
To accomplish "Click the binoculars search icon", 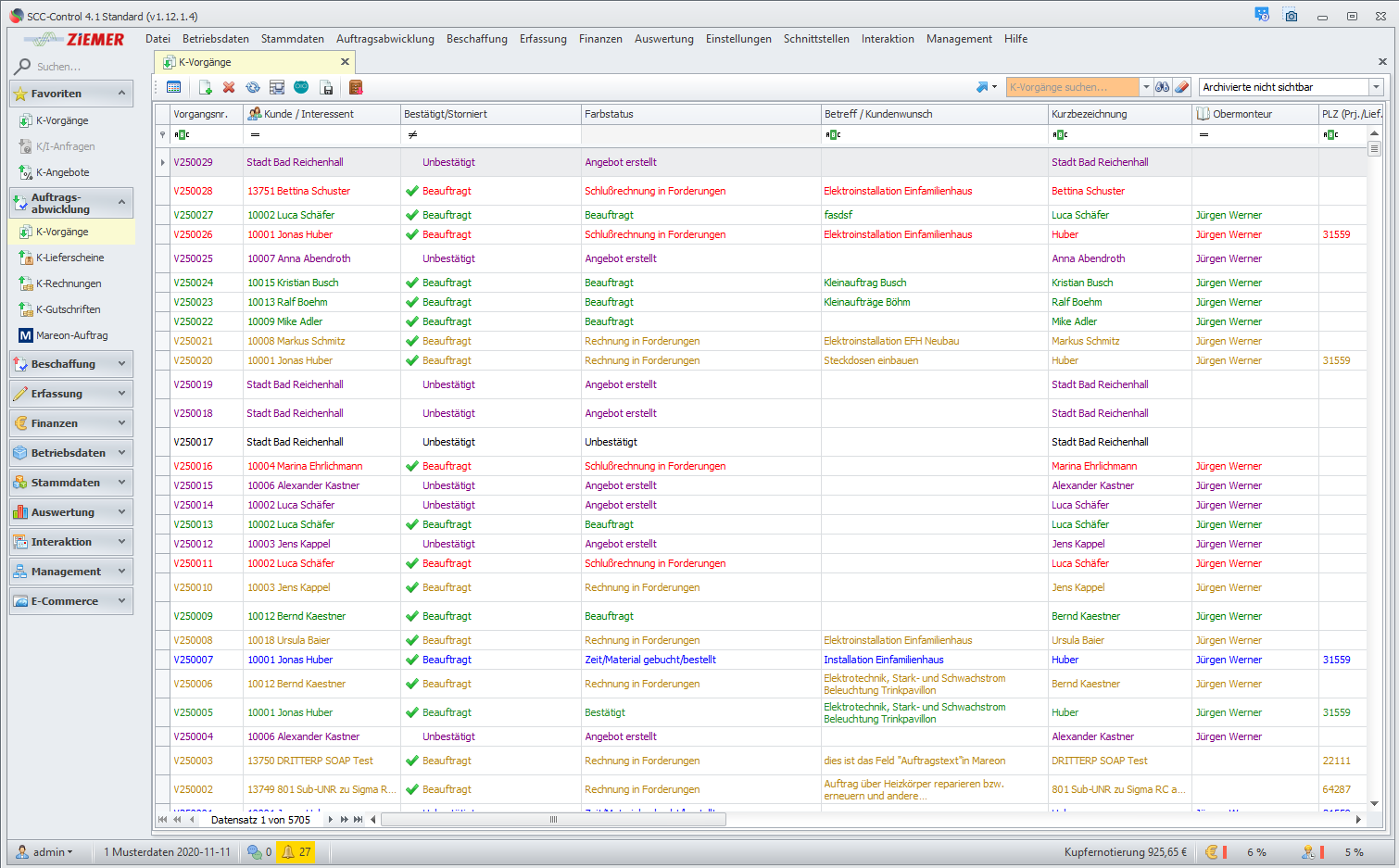I will (x=1162, y=87).
